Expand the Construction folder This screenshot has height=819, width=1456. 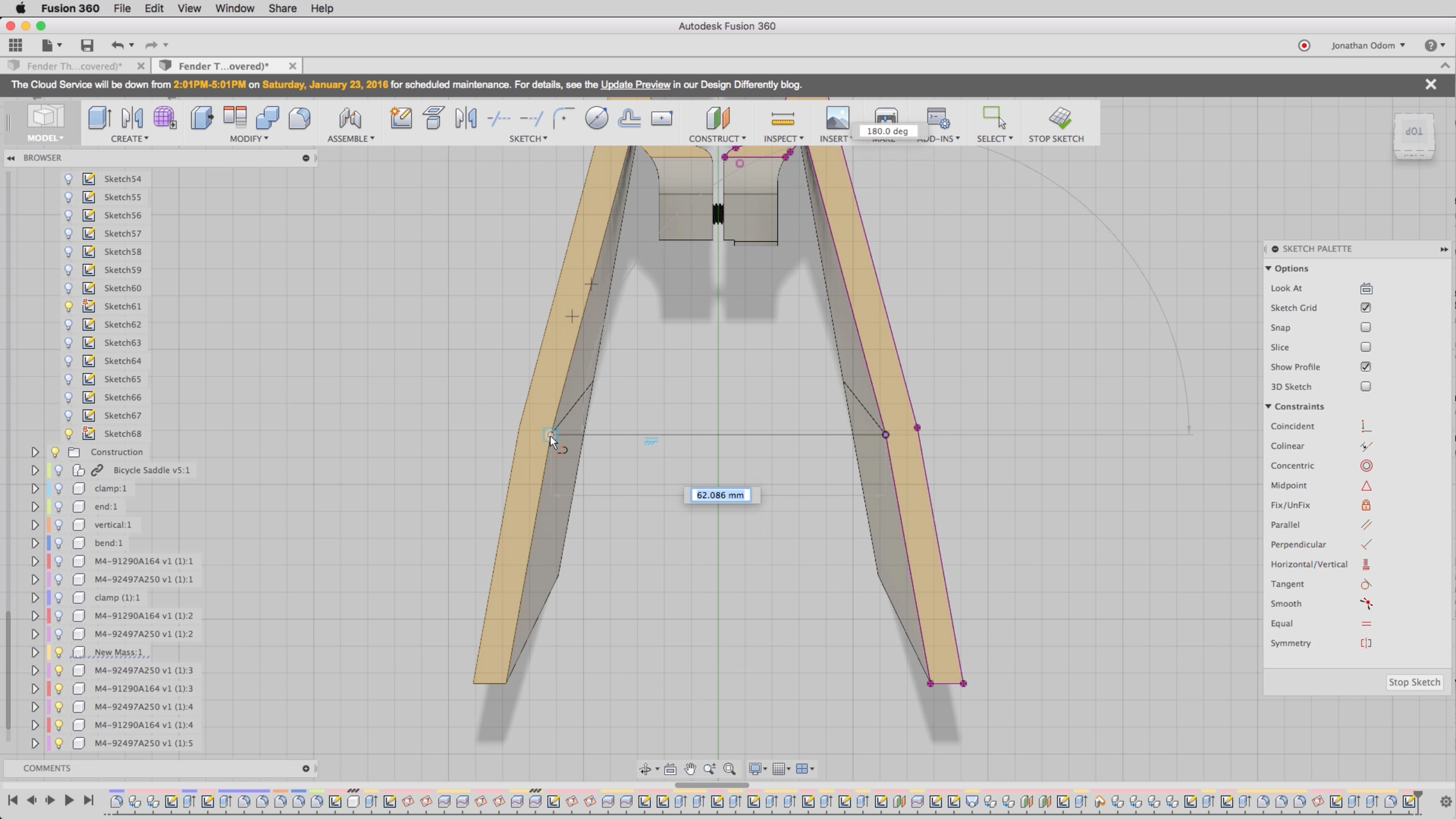[35, 452]
